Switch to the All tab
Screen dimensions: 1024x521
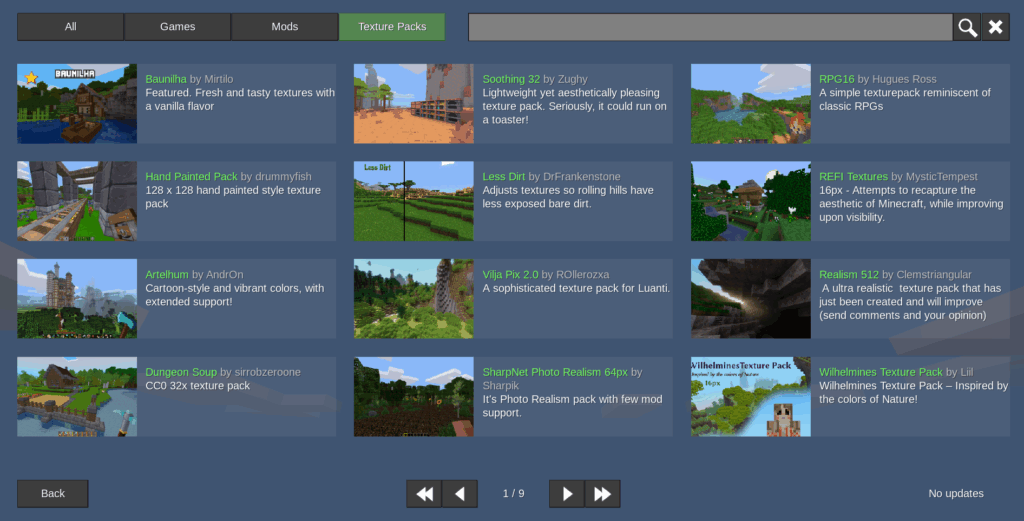coord(70,27)
